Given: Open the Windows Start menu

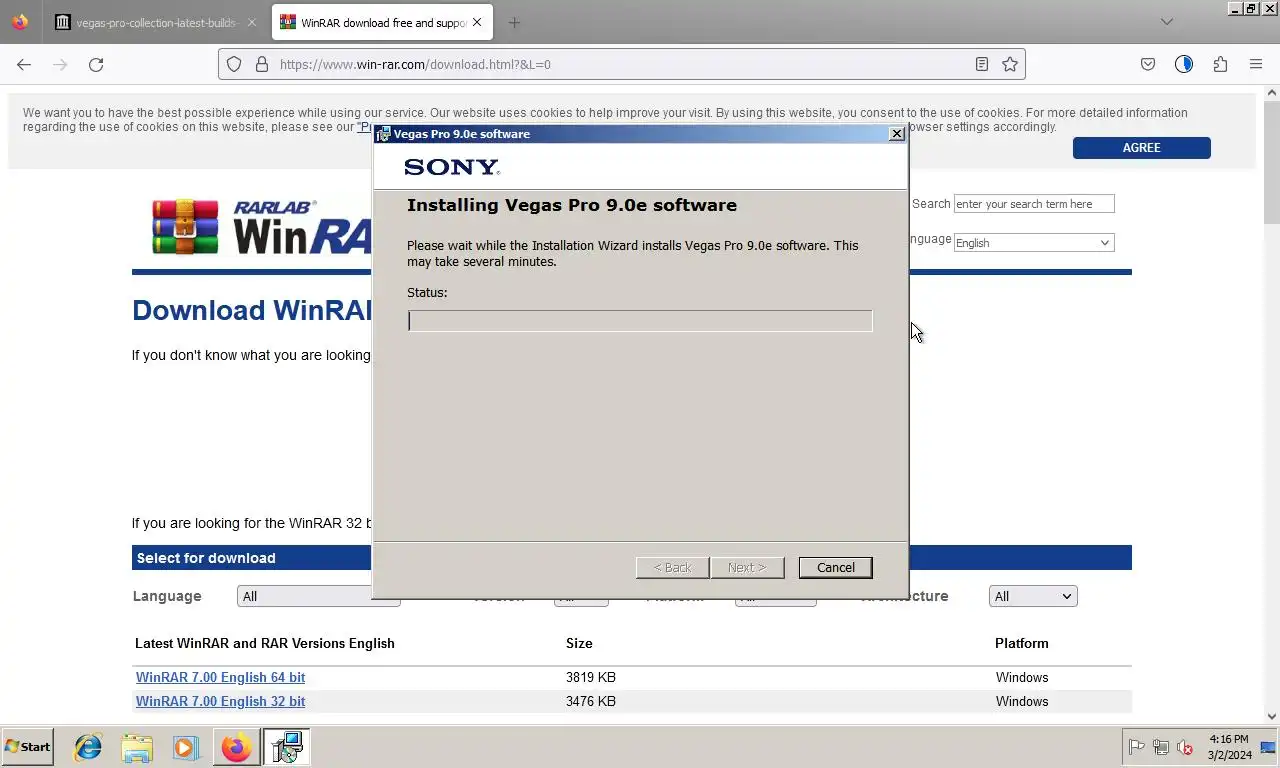Looking at the screenshot, I should (28, 747).
